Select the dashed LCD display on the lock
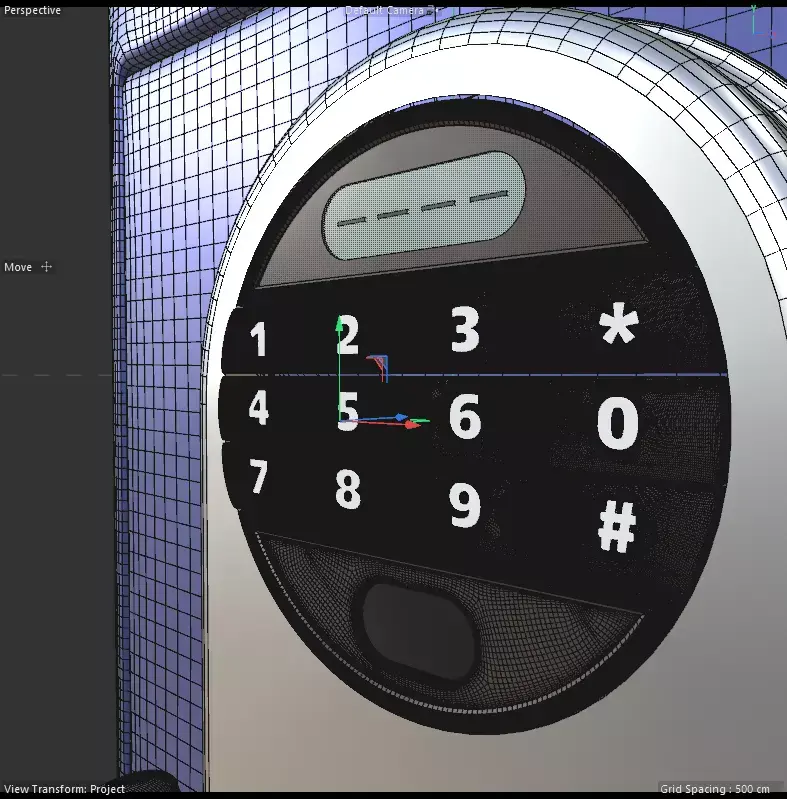Viewport: 787px width, 799px height. point(424,205)
